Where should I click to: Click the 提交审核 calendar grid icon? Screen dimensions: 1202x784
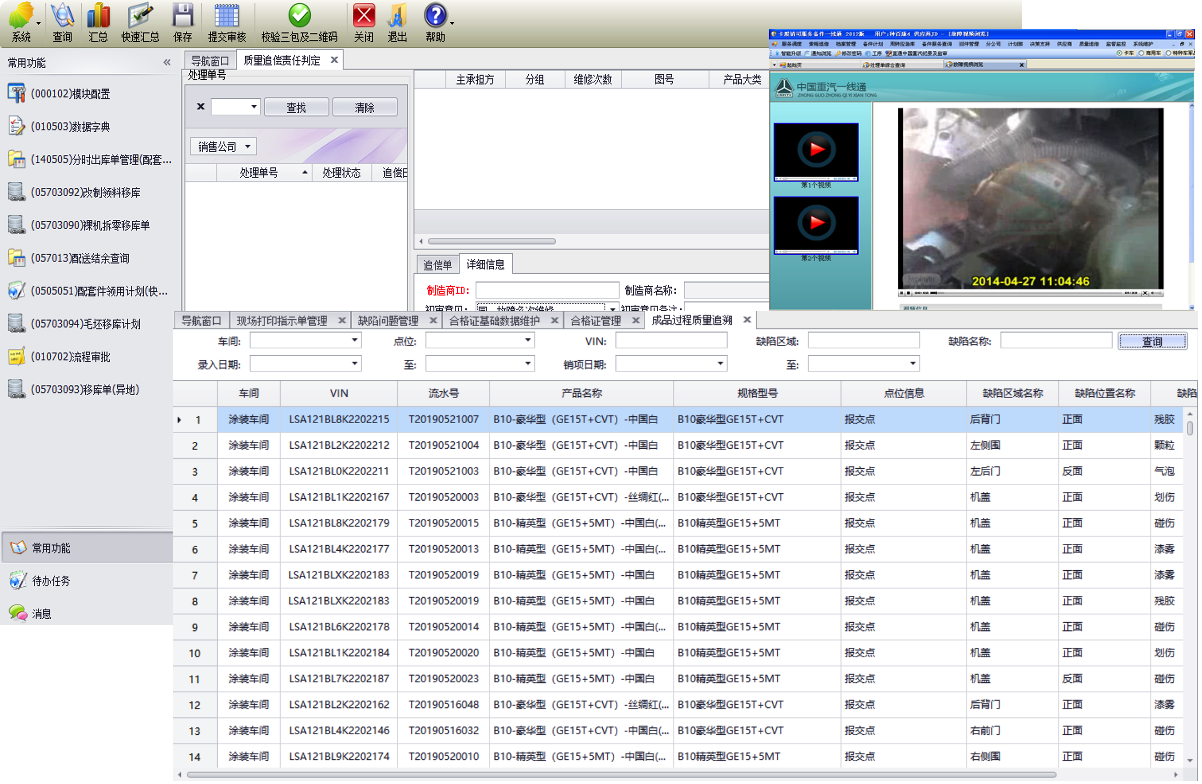pos(226,17)
